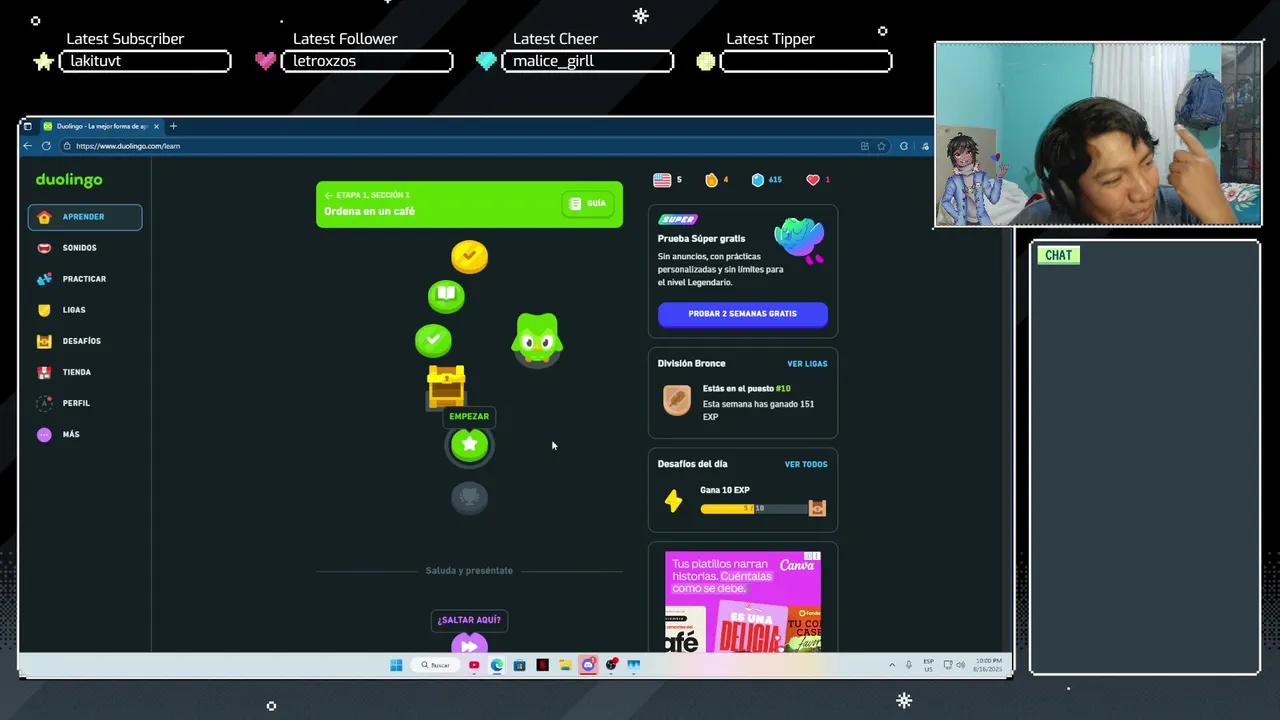Open Microsoft Edge from the taskbar
1280x720 pixels.
tap(496, 665)
